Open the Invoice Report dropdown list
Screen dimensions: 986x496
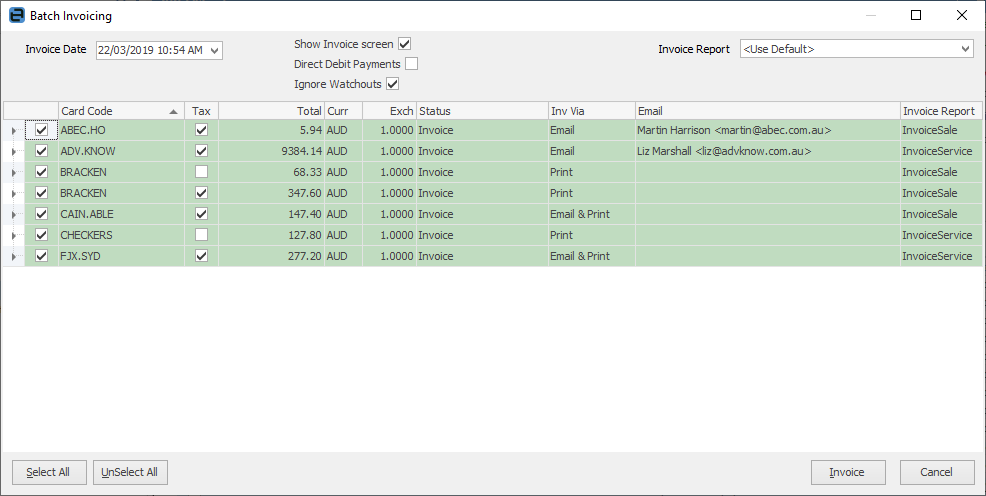965,49
